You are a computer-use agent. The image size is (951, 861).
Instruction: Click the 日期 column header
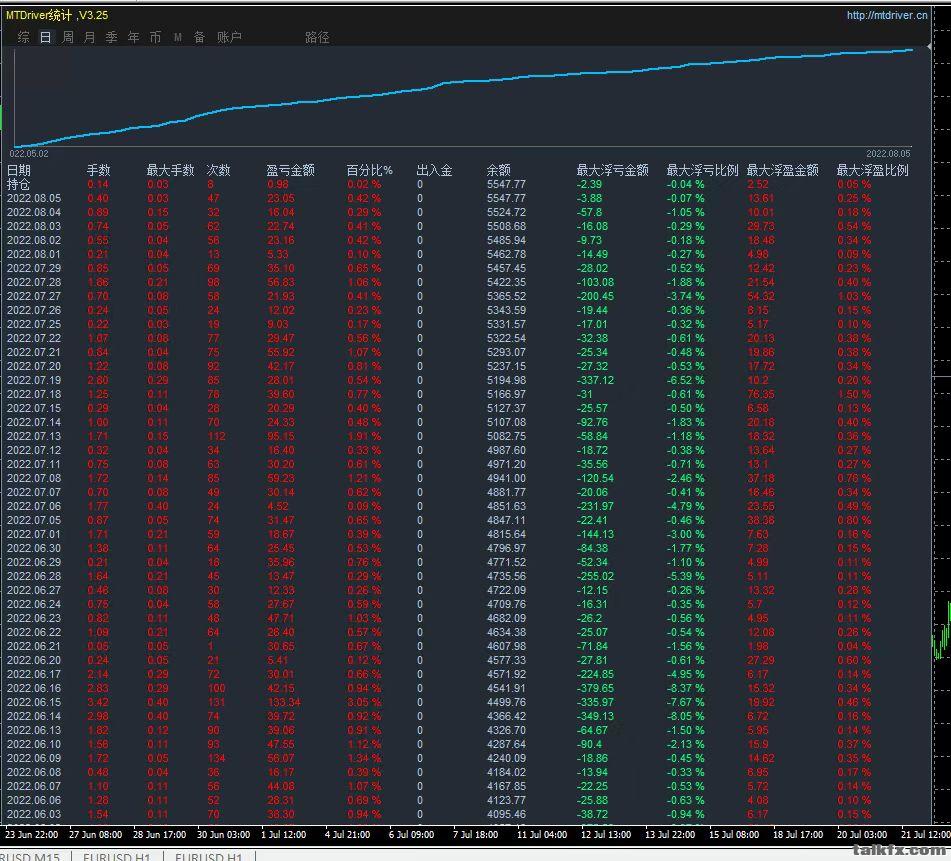pyautogui.click(x=19, y=170)
